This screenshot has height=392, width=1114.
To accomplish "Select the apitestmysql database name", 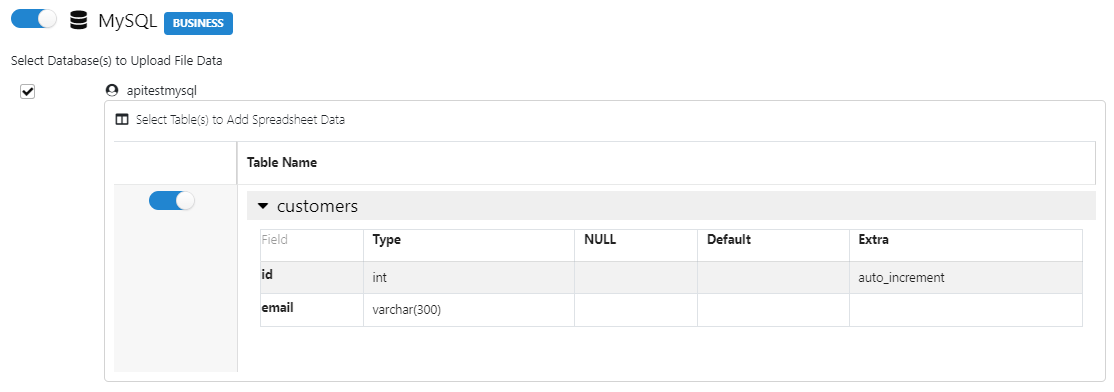I will [161, 91].
